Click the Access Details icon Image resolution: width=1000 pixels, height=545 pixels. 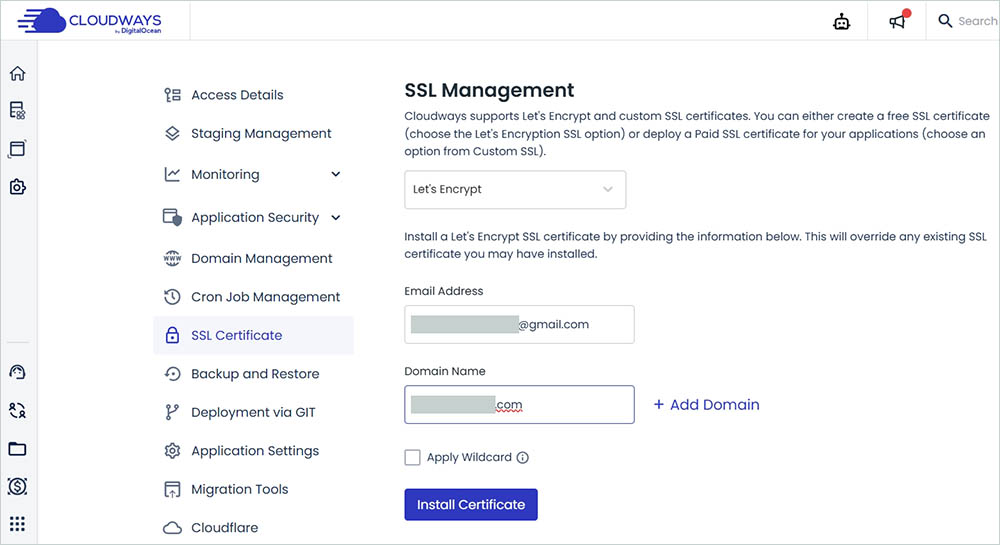click(172, 95)
